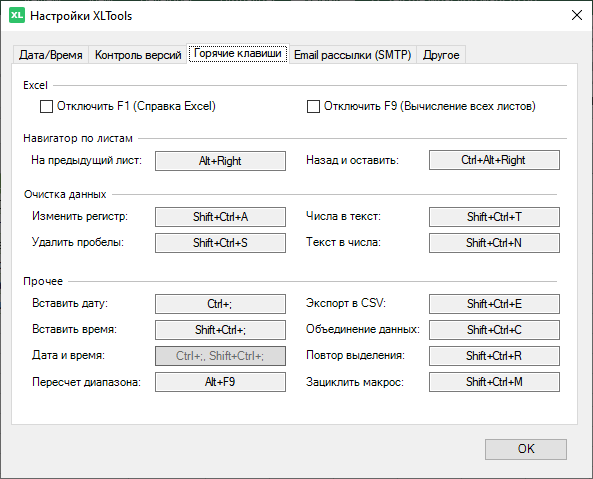This screenshot has width=593, height=479.
Task: Click the Shift+Ctrl+E hotkey for Экспорт в CSV
Action: pyautogui.click(x=494, y=304)
